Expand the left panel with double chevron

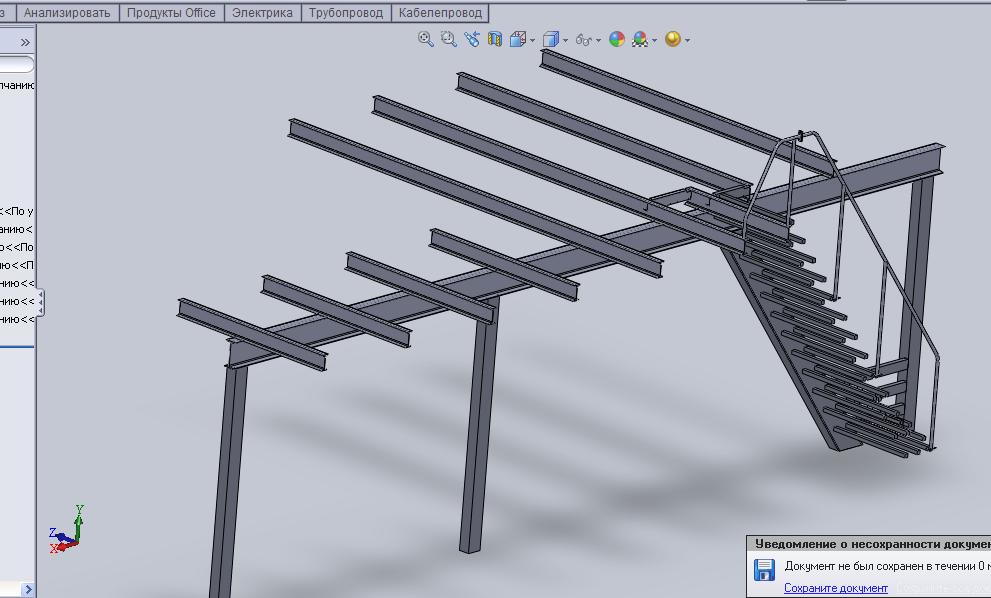[x=25, y=43]
